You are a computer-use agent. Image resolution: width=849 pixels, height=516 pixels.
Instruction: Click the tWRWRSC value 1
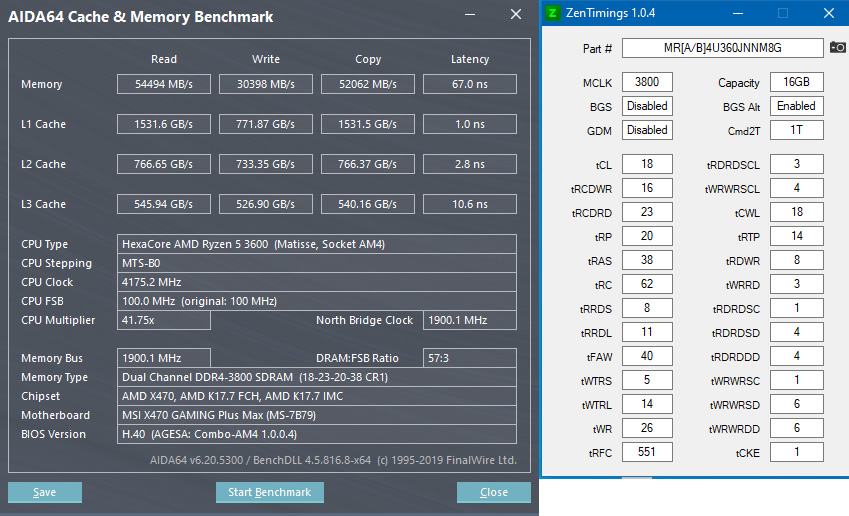tap(796, 380)
